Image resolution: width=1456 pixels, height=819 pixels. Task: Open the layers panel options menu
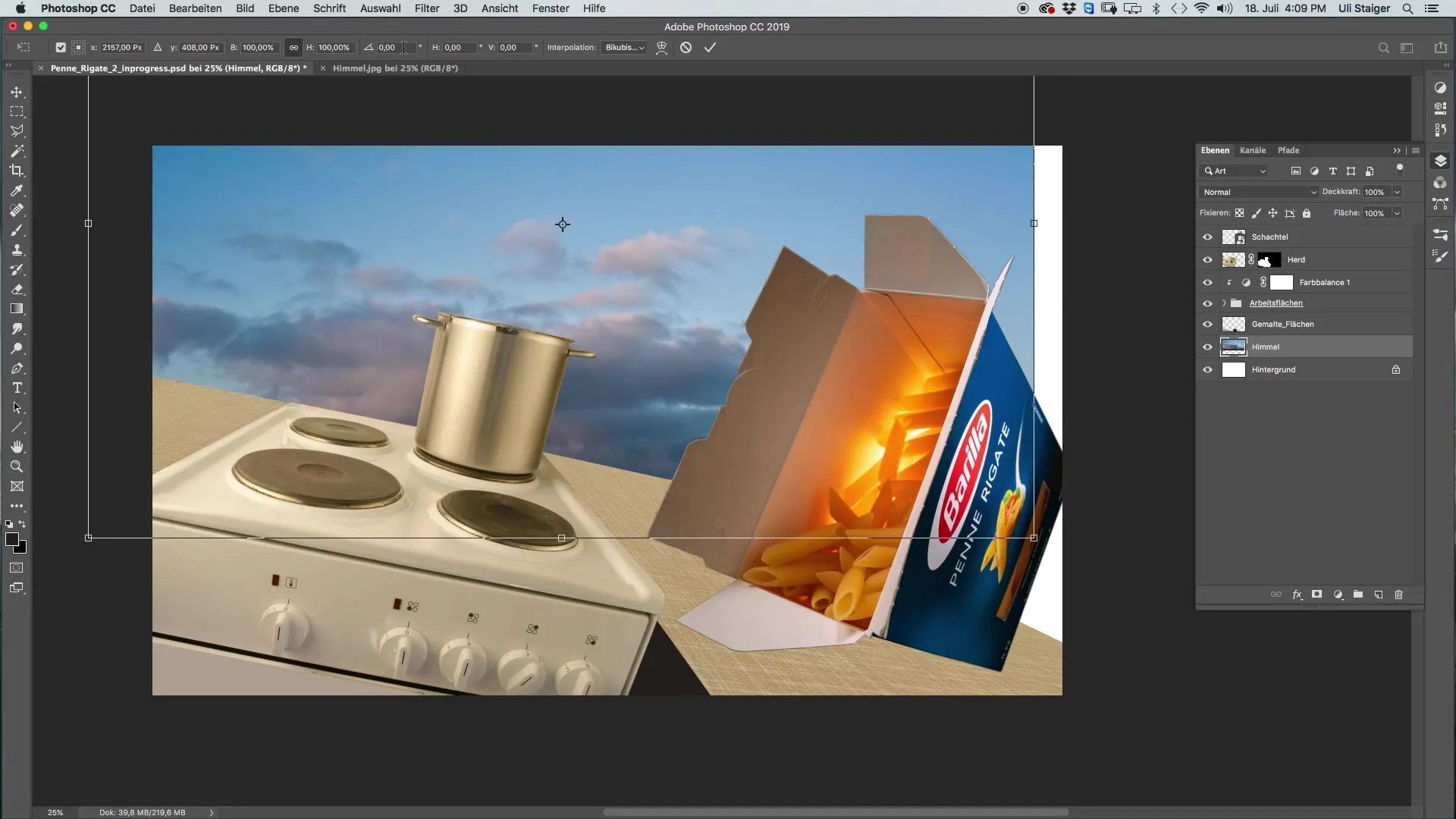coord(1416,150)
